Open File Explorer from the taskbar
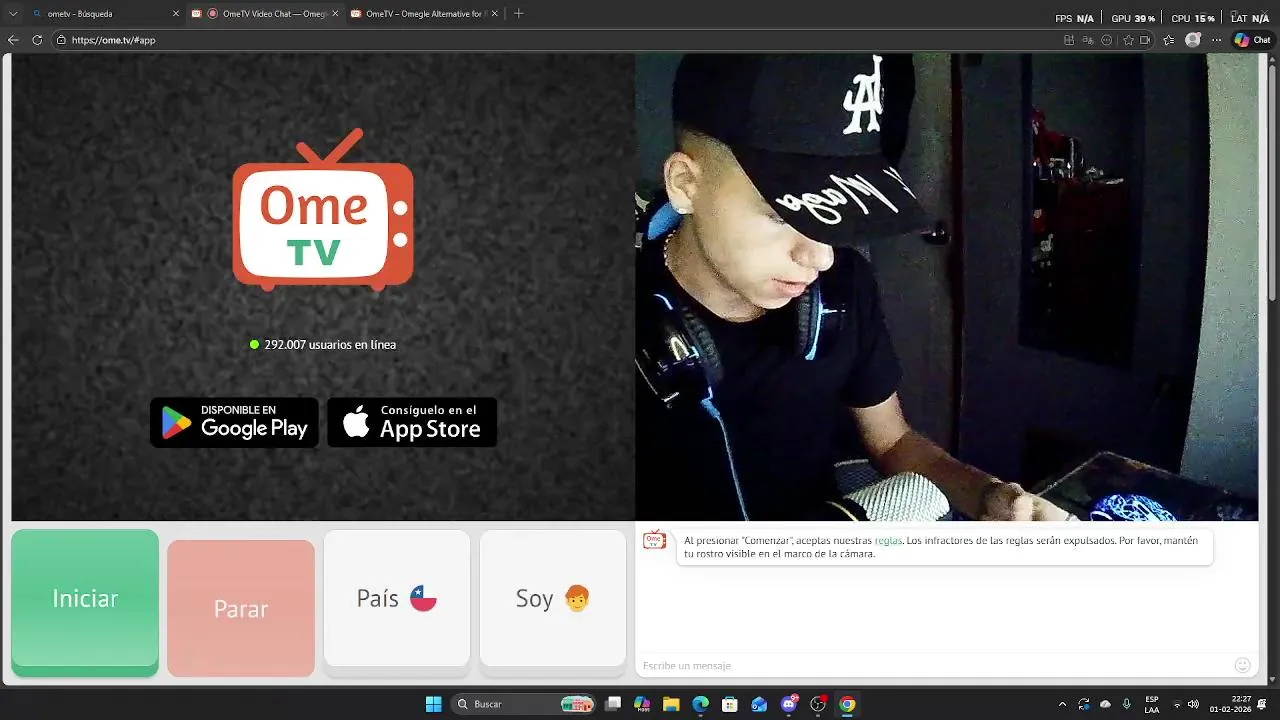 tap(671, 704)
